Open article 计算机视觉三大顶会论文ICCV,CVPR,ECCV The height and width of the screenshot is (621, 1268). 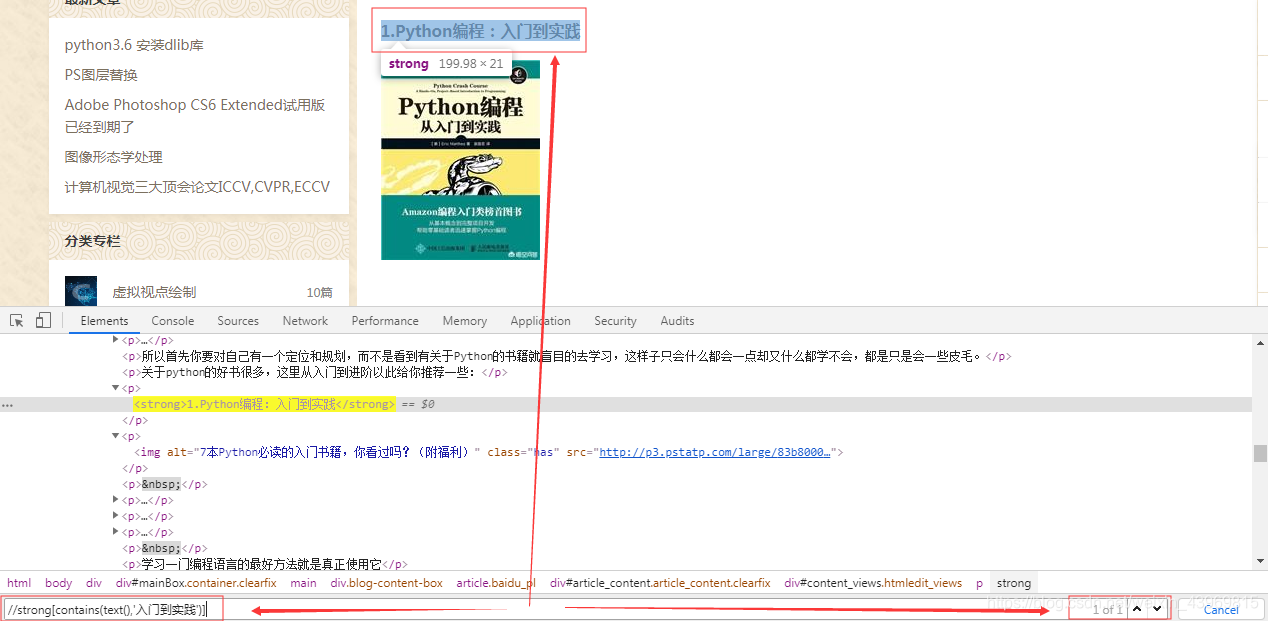tap(197, 187)
